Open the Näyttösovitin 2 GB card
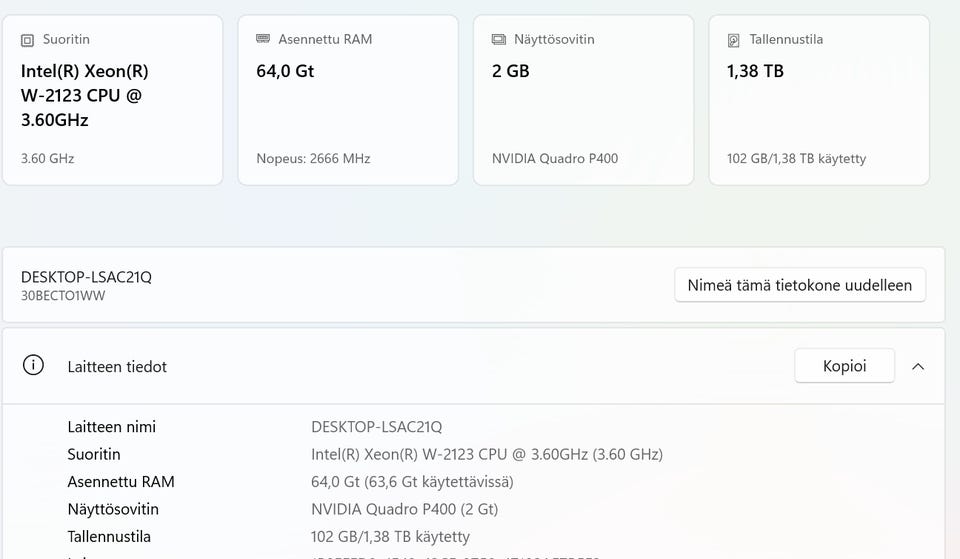Viewport: 960px width, 559px height. tap(583, 100)
